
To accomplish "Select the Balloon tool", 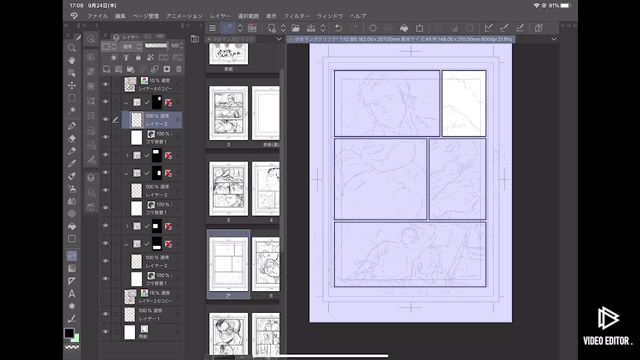I will coord(72,306).
